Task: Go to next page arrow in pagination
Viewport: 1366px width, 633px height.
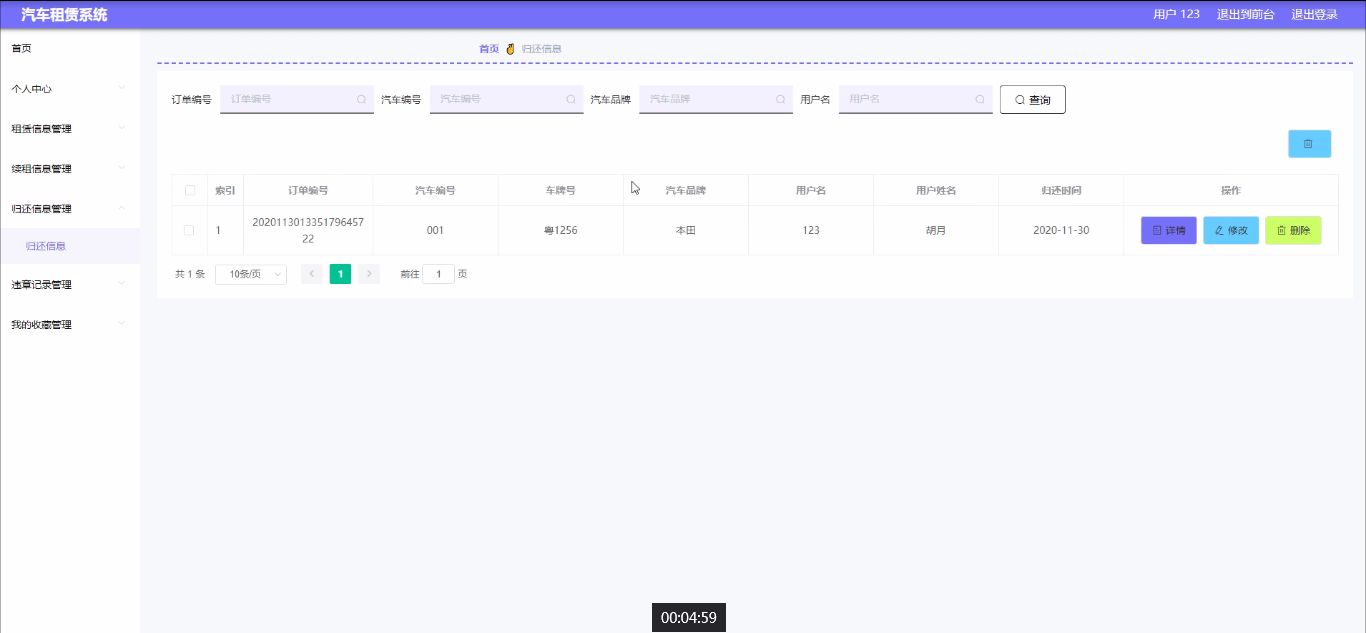Action: 369,274
